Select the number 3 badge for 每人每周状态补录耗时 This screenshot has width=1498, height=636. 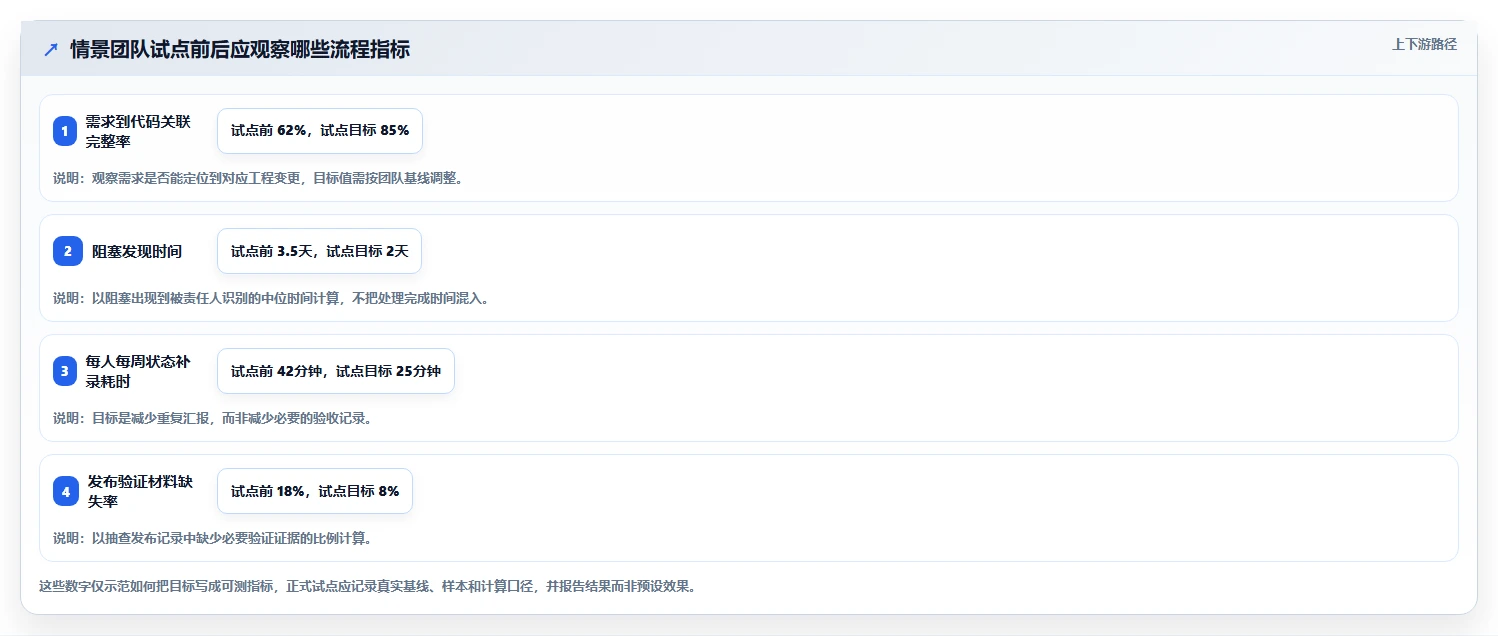click(65, 371)
